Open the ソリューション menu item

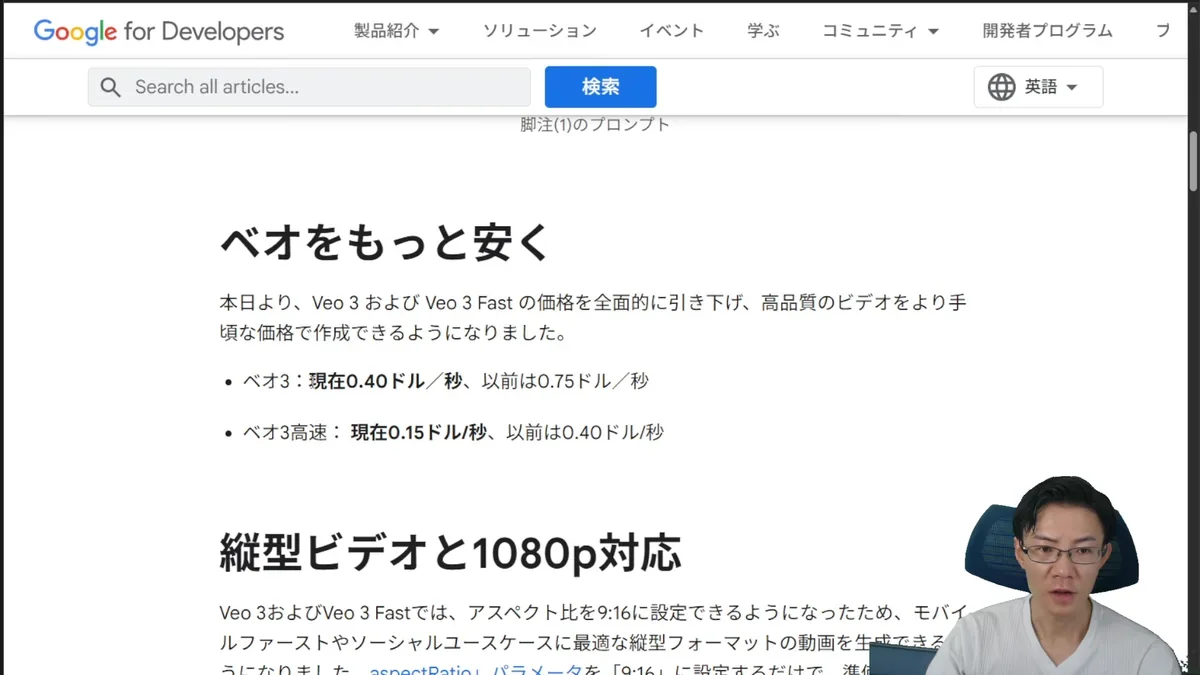tap(539, 31)
